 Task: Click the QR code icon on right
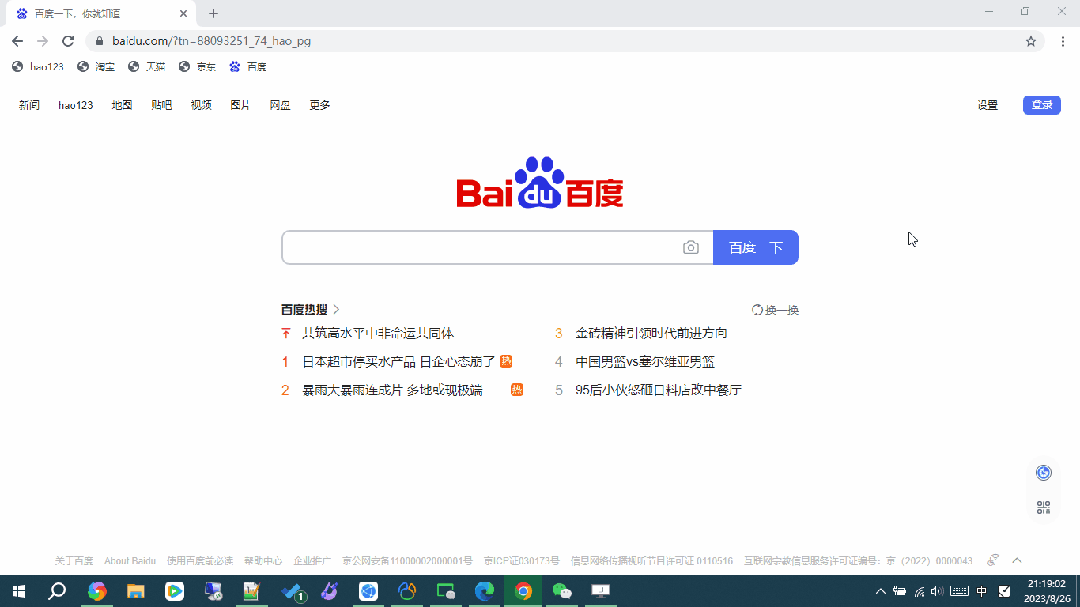(x=1043, y=508)
